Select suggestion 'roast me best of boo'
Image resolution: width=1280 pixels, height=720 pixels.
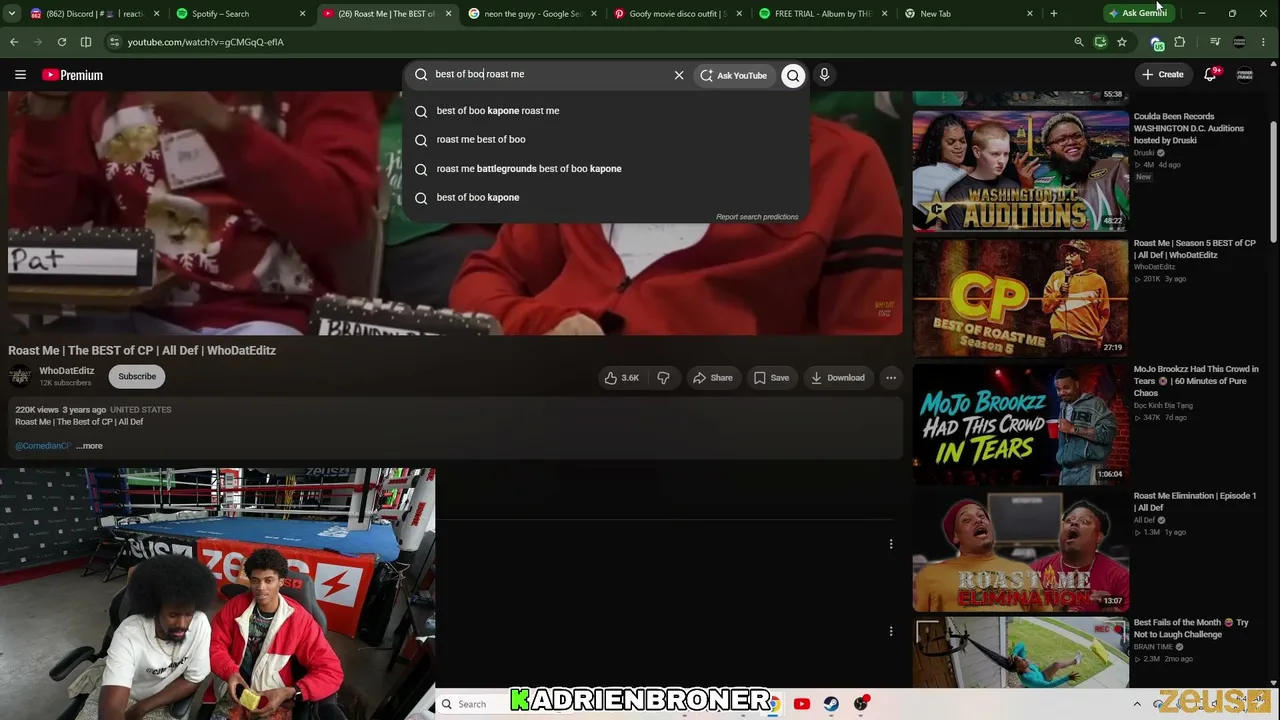tap(606, 140)
